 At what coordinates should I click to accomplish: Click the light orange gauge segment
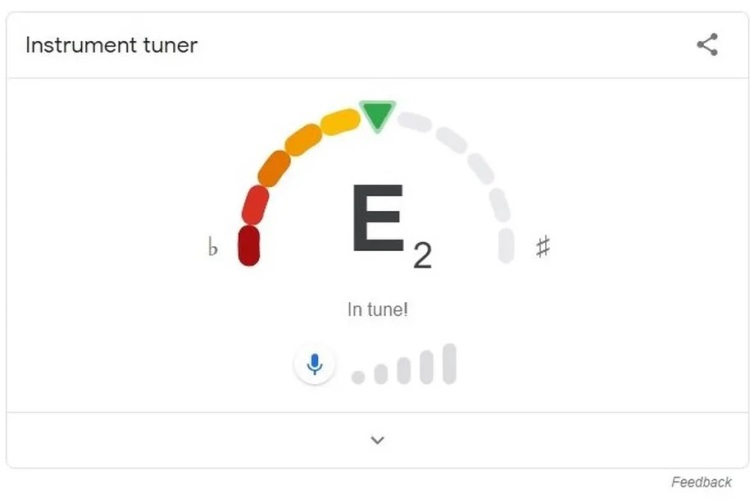click(302, 140)
